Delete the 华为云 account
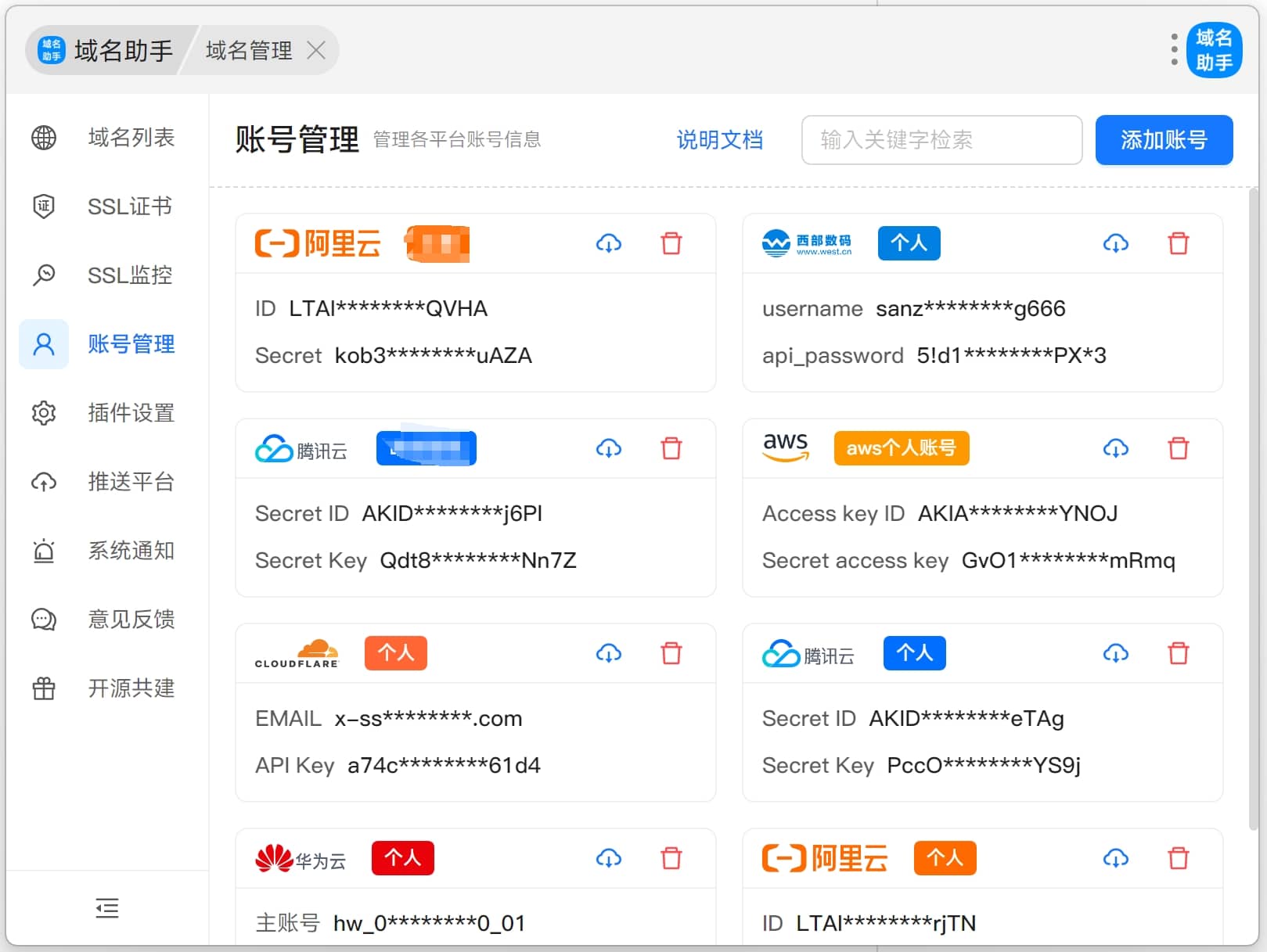Viewport: 1267px width, 952px height. (x=671, y=858)
